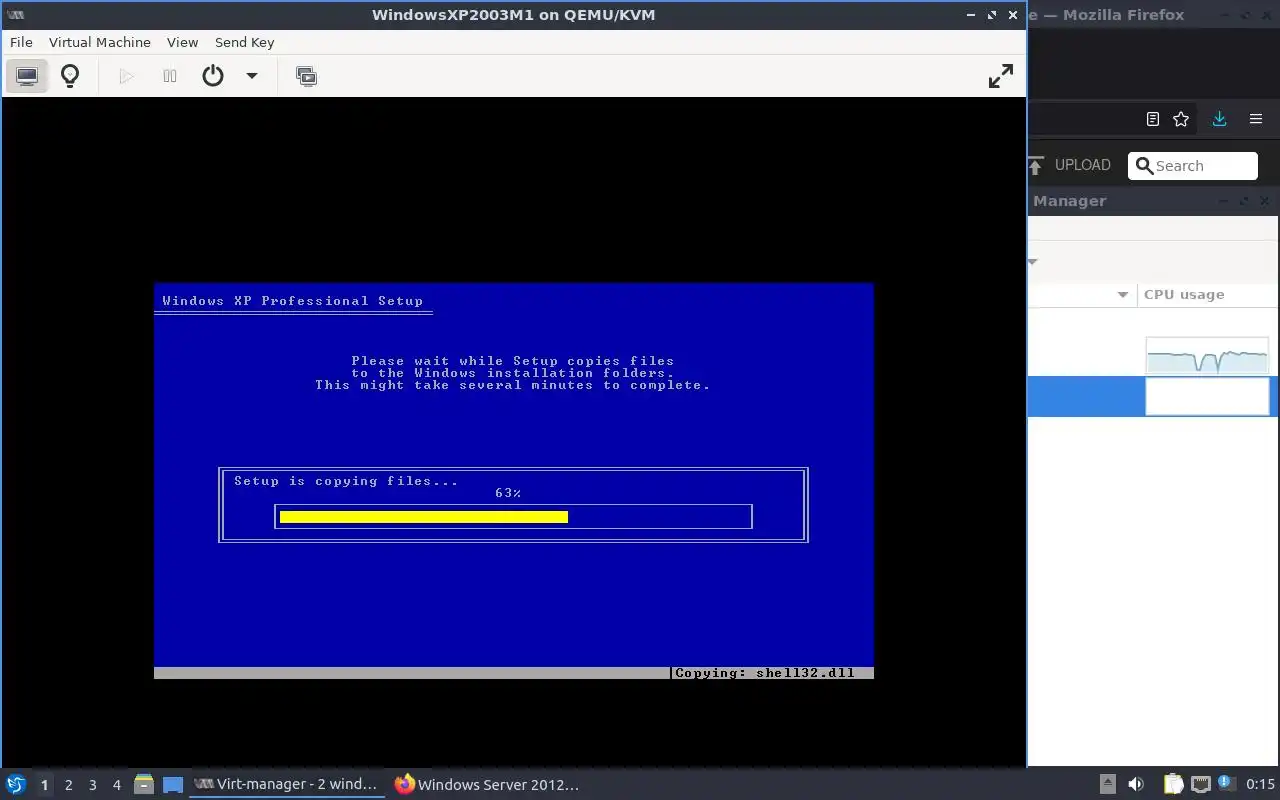Switch VM console to fullscreen
Viewport: 1280px width, 800px height.
click(1000, 76)
